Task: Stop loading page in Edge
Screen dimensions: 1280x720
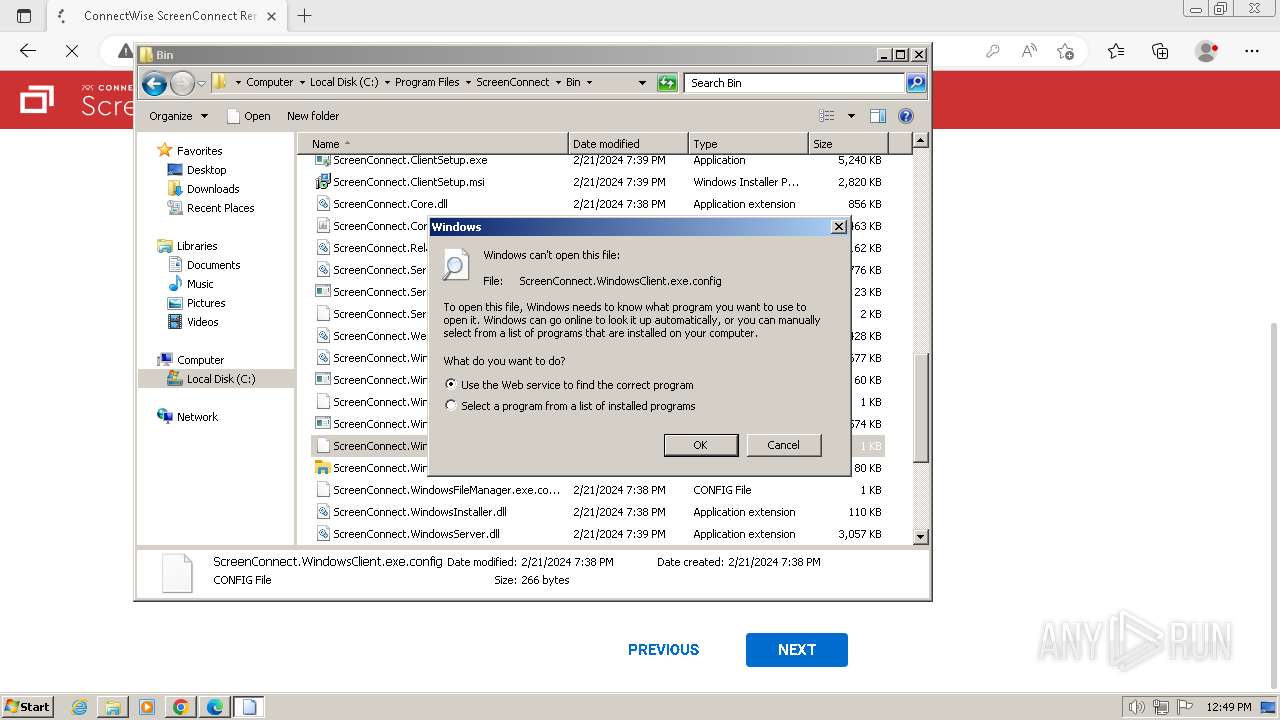Action: coord(72,51)
